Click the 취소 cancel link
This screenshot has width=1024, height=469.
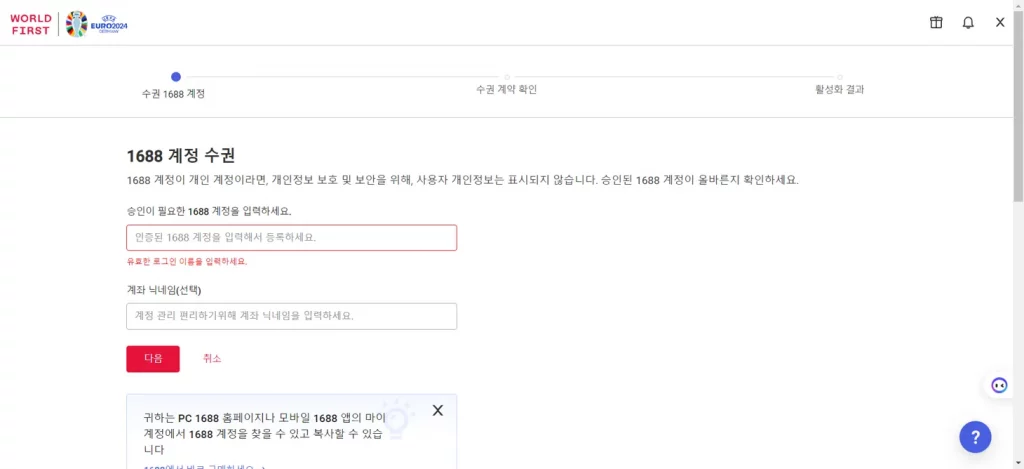pos(212,359)
